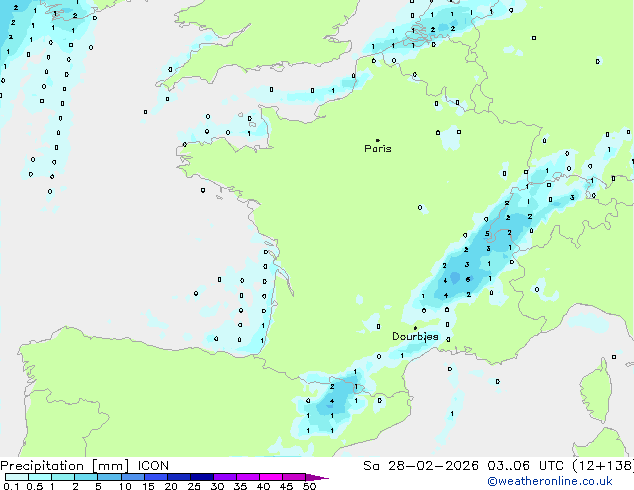The height and width of the screenshot is (490, 634).
Task: Click the precipitation value '6' on the map
Action: 468,279
